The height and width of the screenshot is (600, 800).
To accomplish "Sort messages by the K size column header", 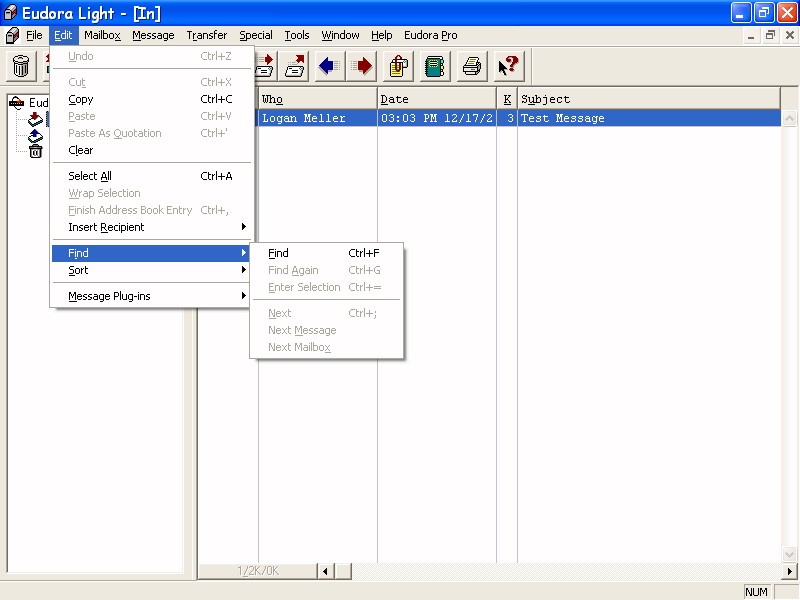I will point(507,99).
